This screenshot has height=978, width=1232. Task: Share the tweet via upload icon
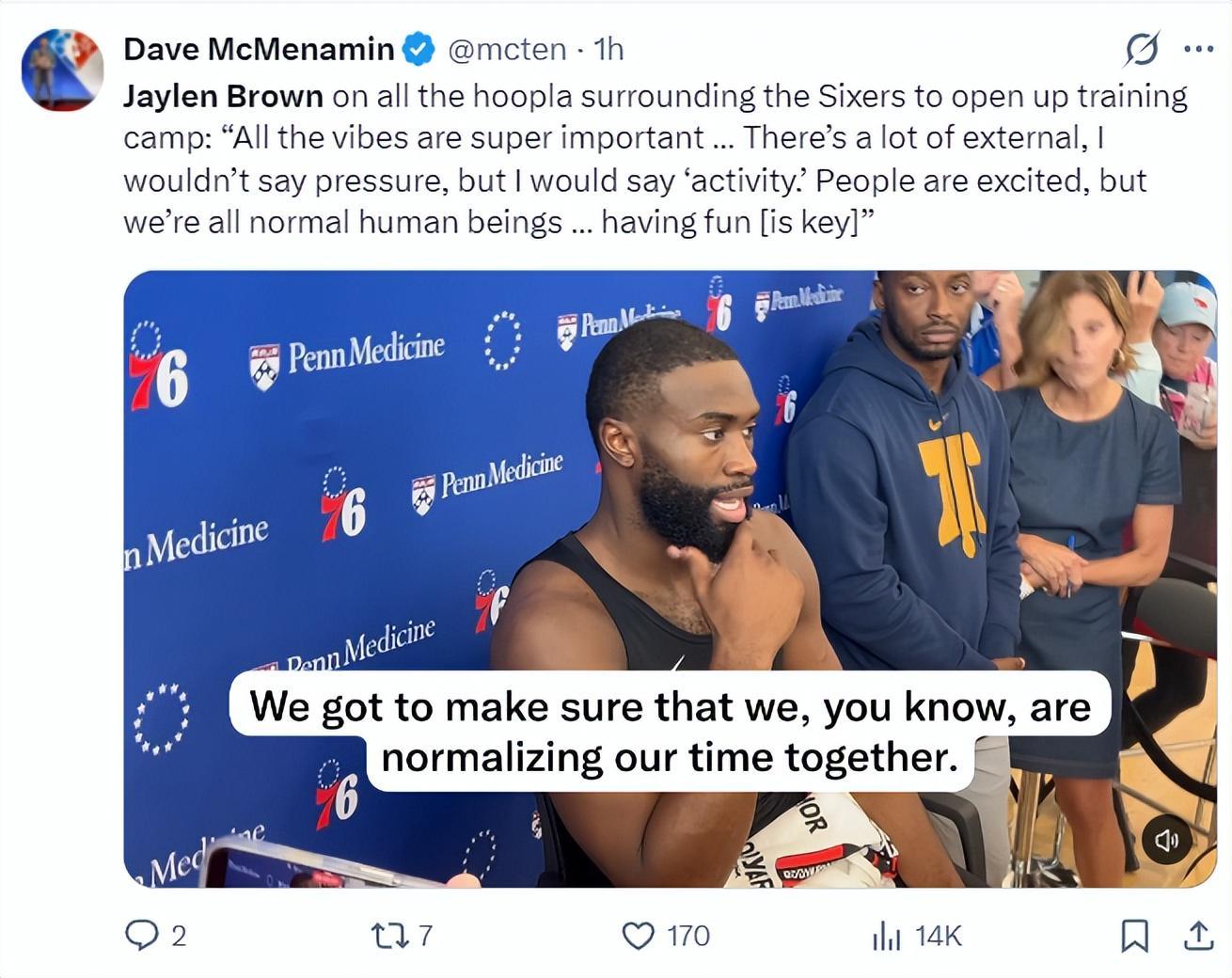pos(1197,936)
